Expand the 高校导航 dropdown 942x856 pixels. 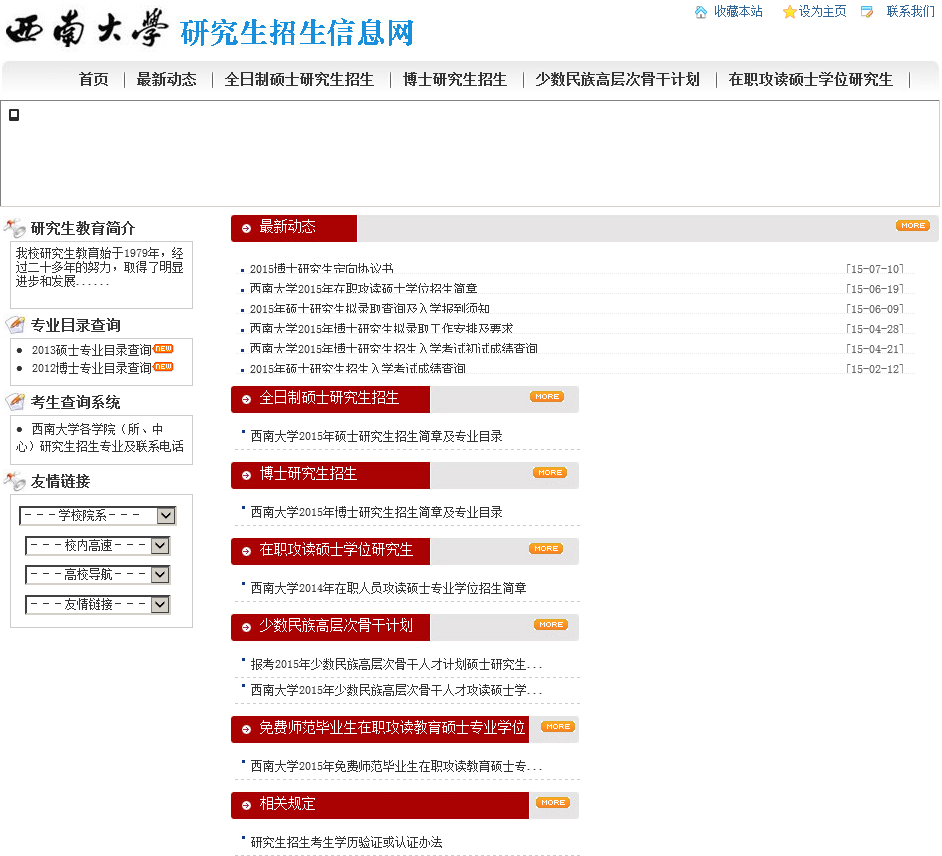[x=97, y=574]
